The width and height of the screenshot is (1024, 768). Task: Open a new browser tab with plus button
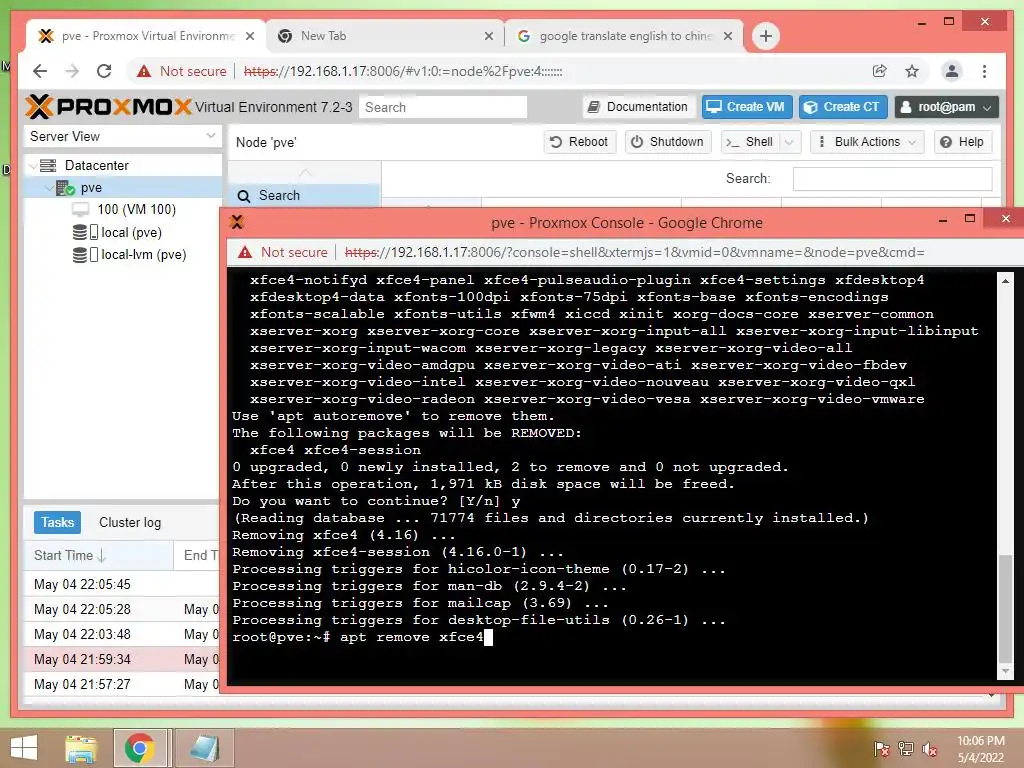pyautogui.click(x=765, y=36)
